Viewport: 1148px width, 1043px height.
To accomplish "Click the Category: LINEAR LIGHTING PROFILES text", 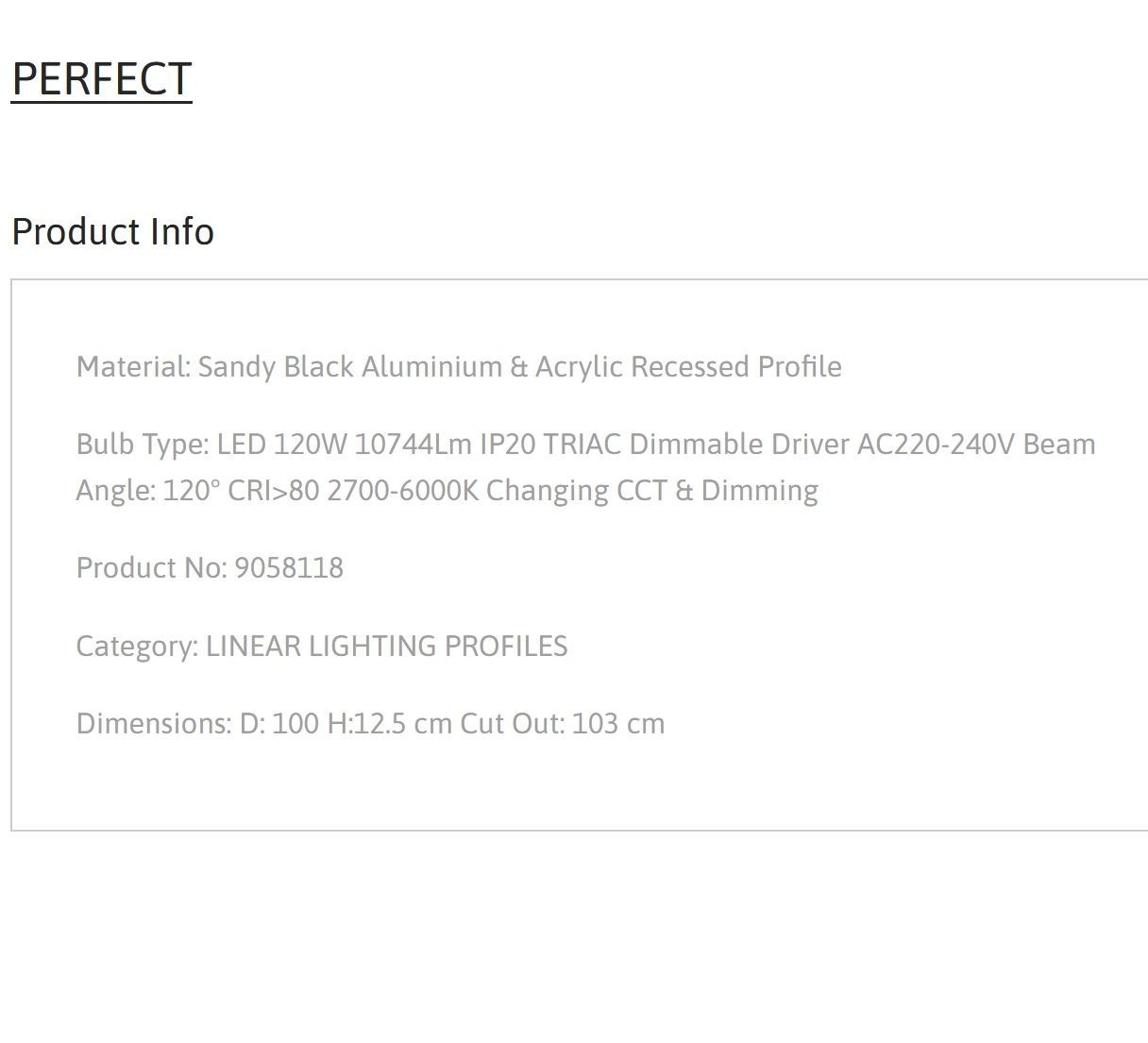I will (x=322, y=647).
